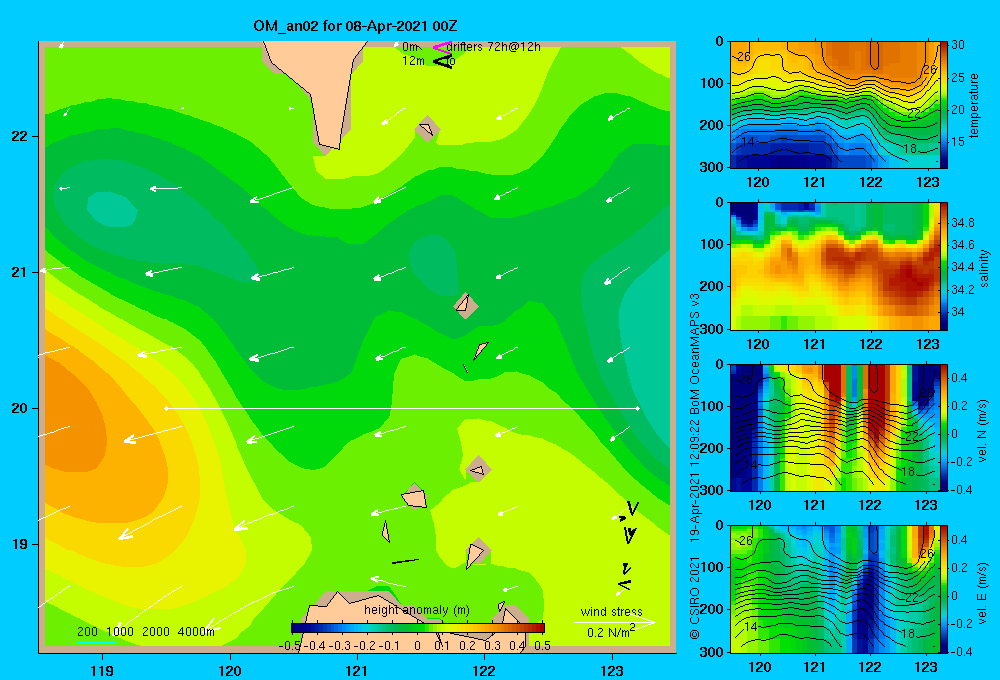Click the 'vel. N (m/s)' axis label
Screen dimensions: 1000x680
(983, 431)
